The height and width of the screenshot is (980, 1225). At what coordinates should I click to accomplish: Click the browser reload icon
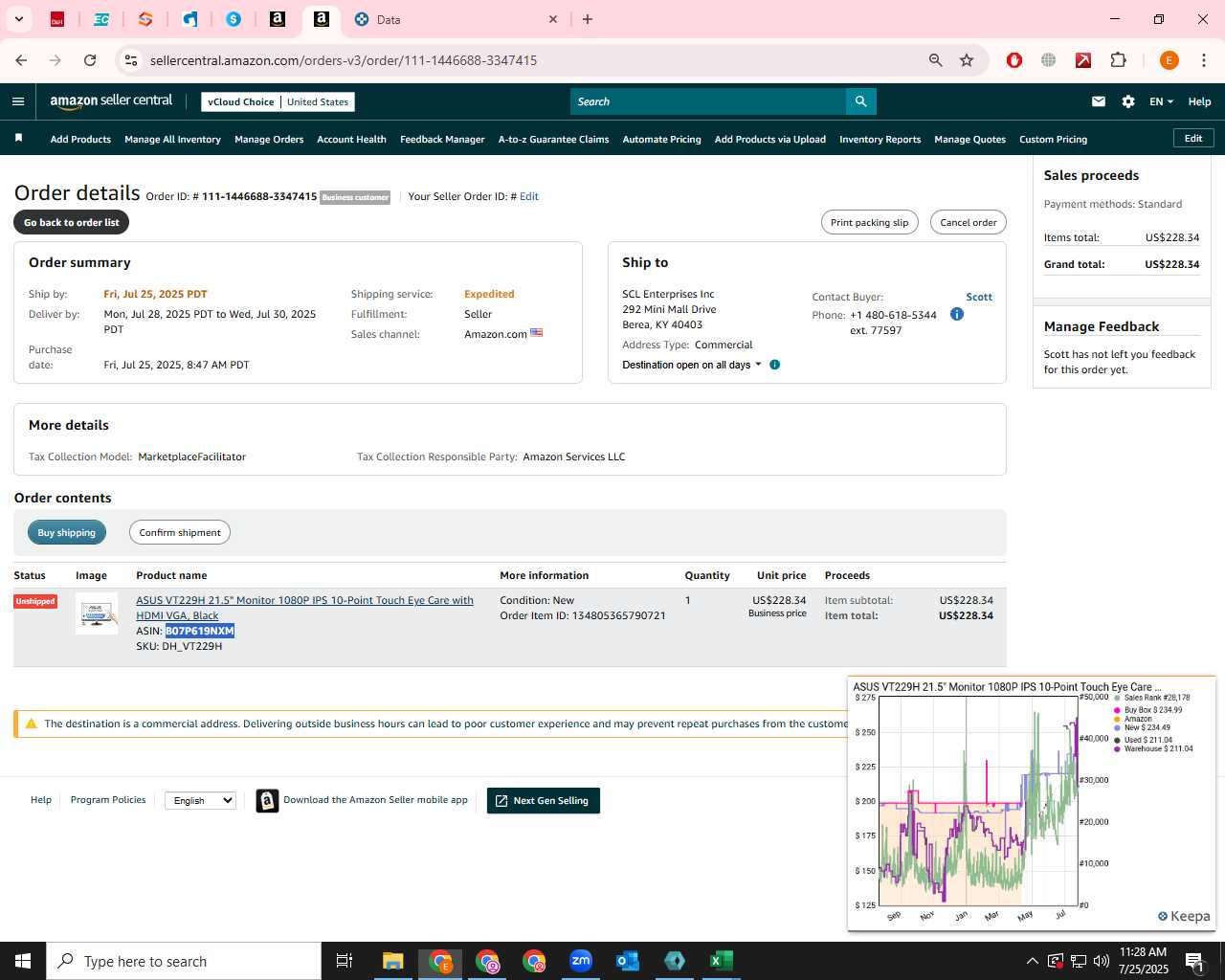[90, 60]
